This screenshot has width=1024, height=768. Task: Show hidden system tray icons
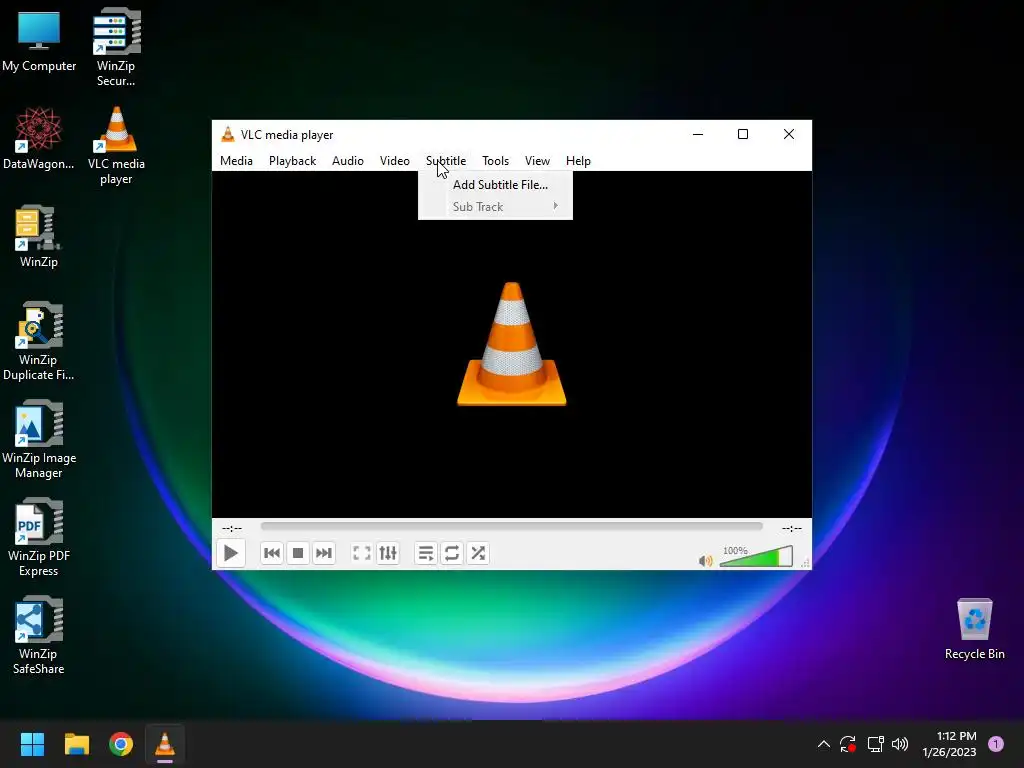824,744
